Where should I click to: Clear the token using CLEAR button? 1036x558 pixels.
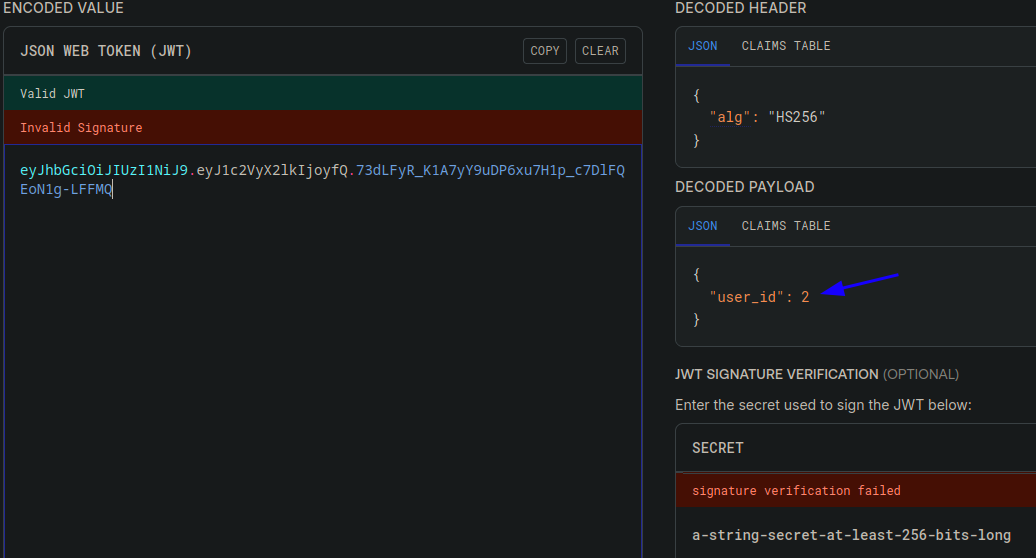pos(600,51)
